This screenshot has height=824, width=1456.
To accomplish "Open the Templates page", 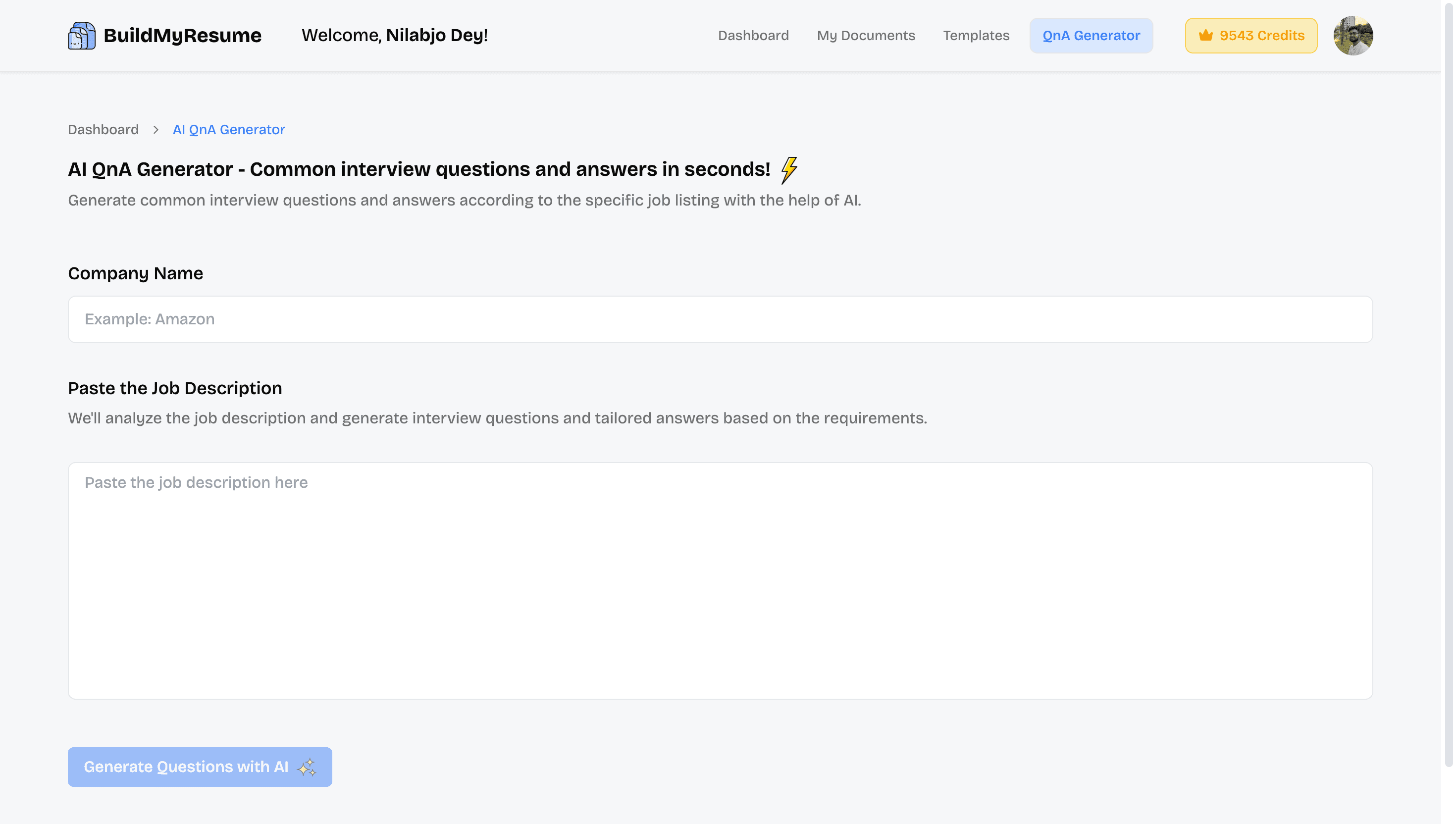I will click(x=976, y=36).
